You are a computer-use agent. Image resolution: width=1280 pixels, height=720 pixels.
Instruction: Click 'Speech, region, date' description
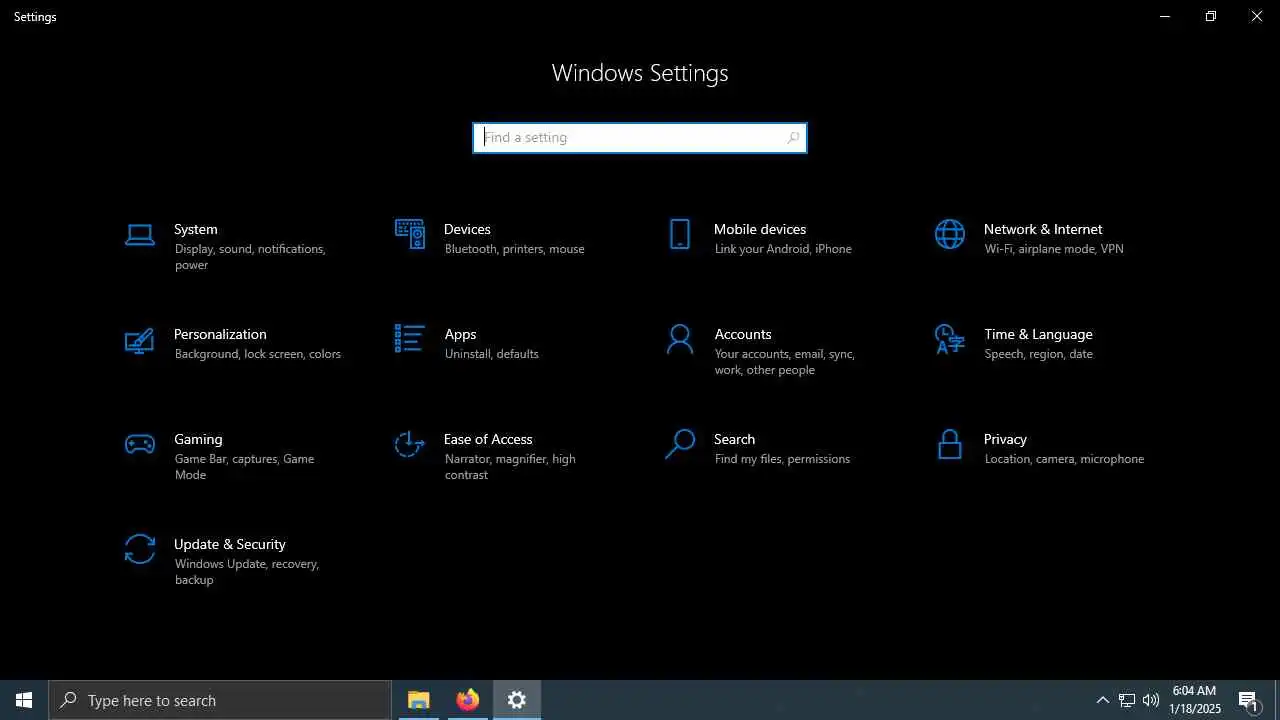(x=1038, y=354)
